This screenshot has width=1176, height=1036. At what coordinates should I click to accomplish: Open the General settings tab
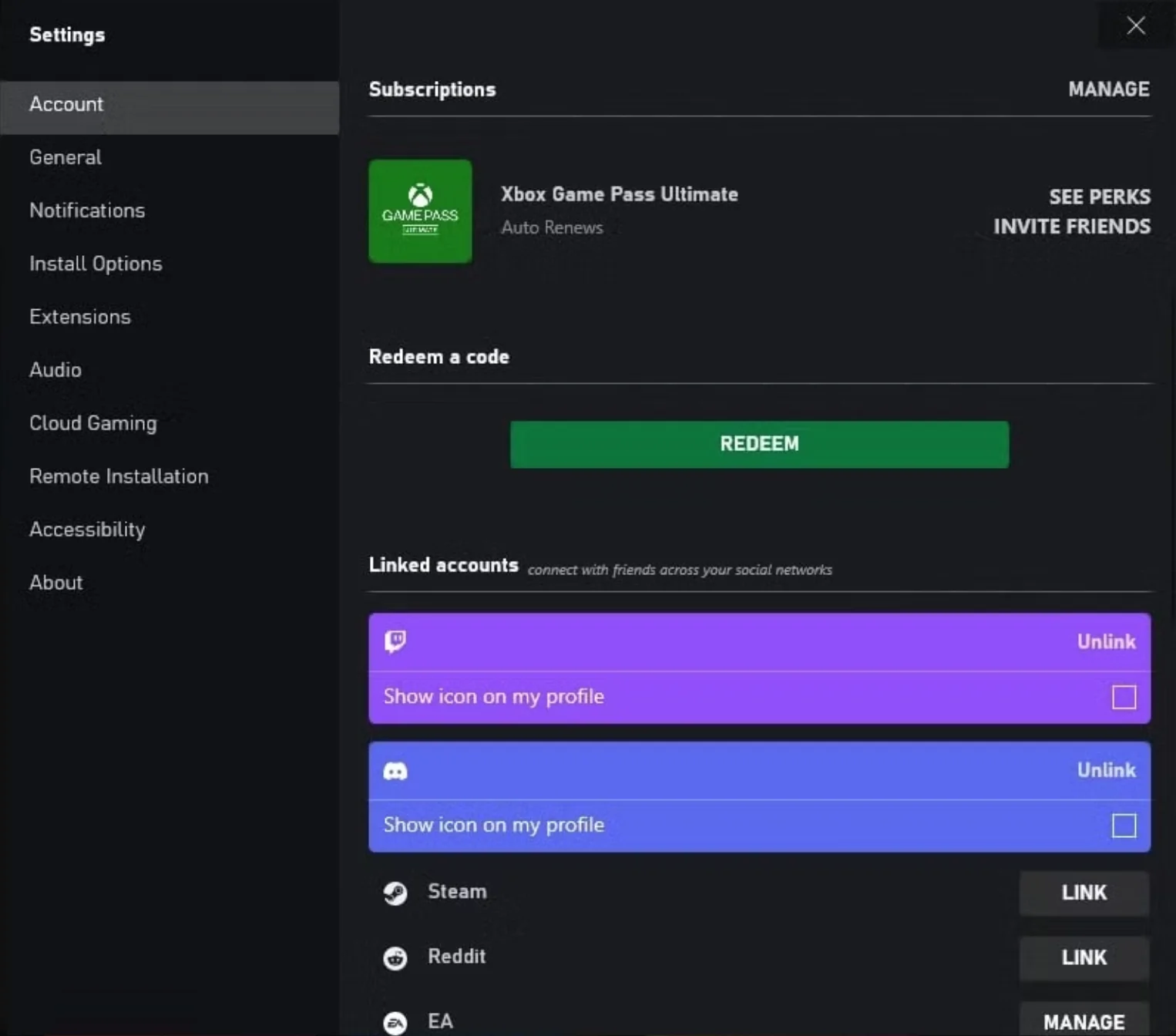170,157
